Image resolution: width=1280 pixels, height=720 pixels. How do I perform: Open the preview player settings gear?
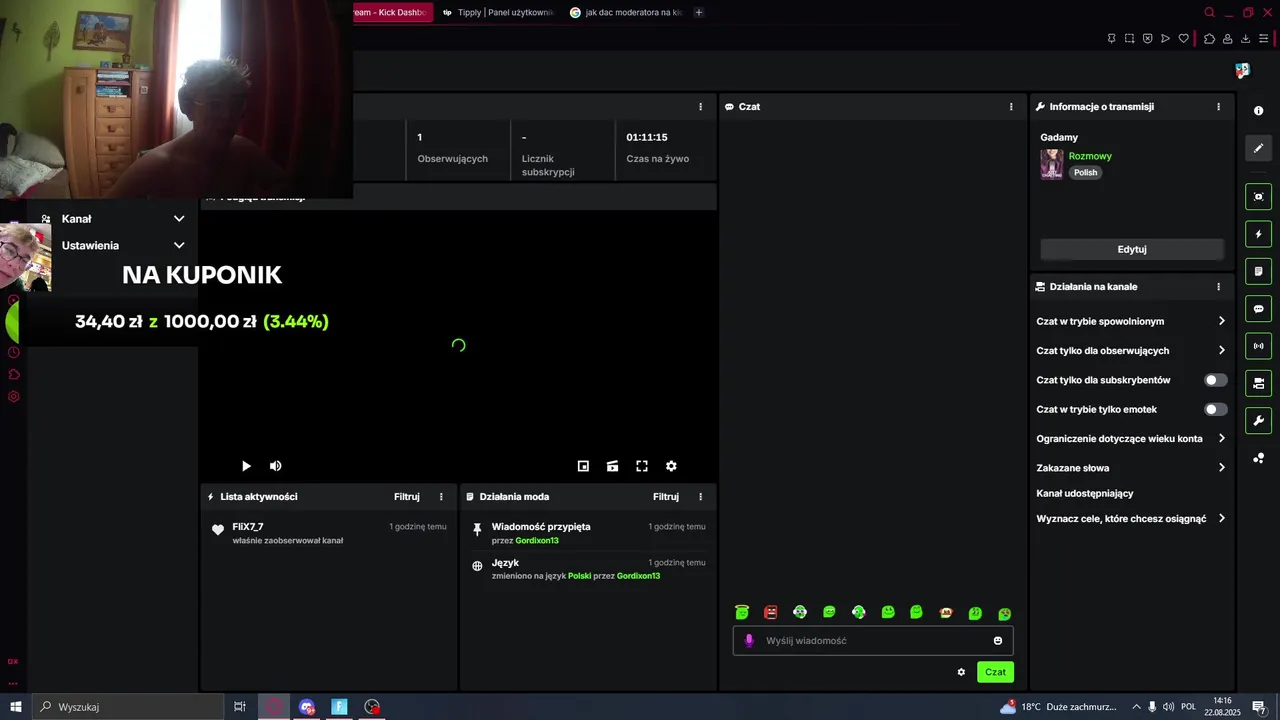(x=671, y=466)
